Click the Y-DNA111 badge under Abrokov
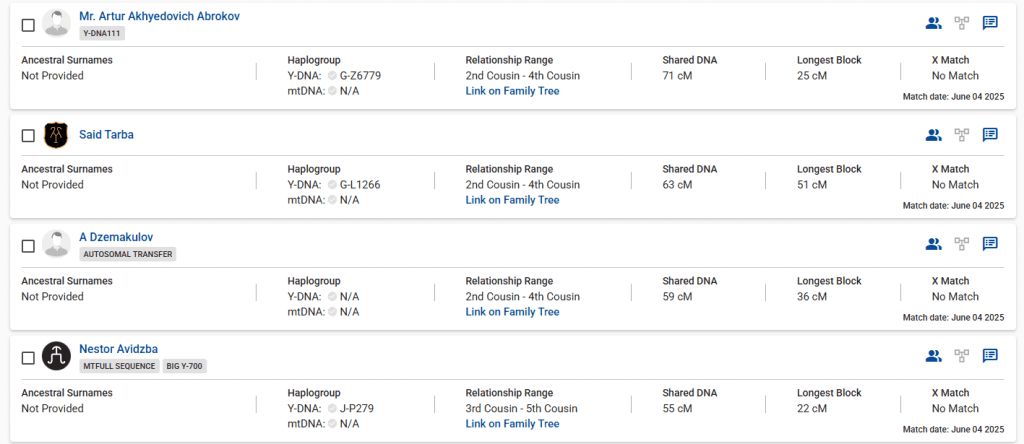Screen dimensions: 1024x444 pos(102,33)
